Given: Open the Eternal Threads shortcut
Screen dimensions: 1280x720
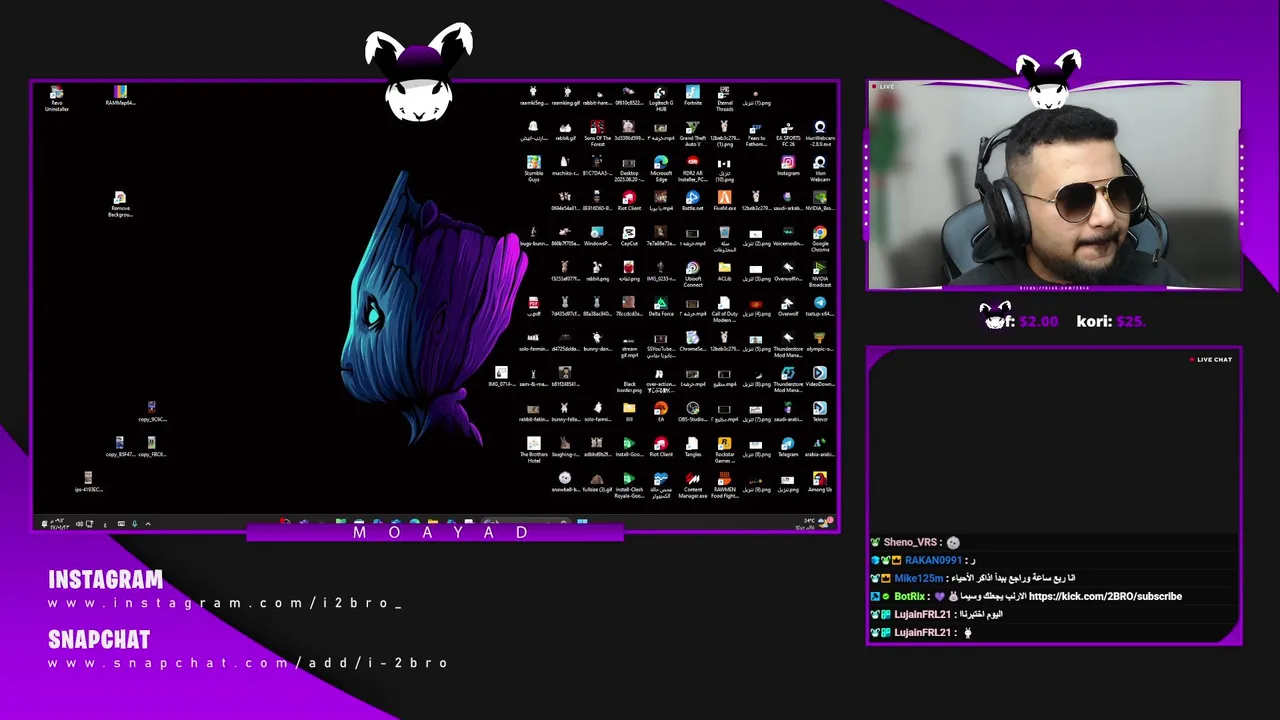Looking at the screenshot, I should 724,98.
